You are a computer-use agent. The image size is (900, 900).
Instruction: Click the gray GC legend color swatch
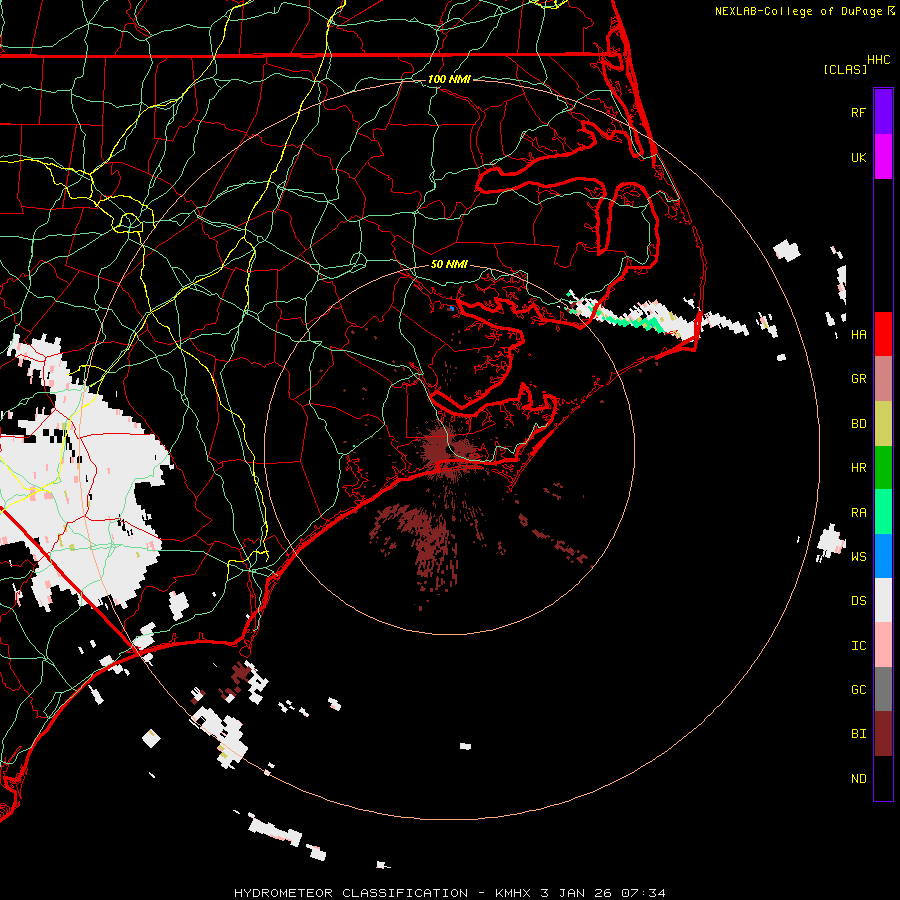tap(883, 689)
